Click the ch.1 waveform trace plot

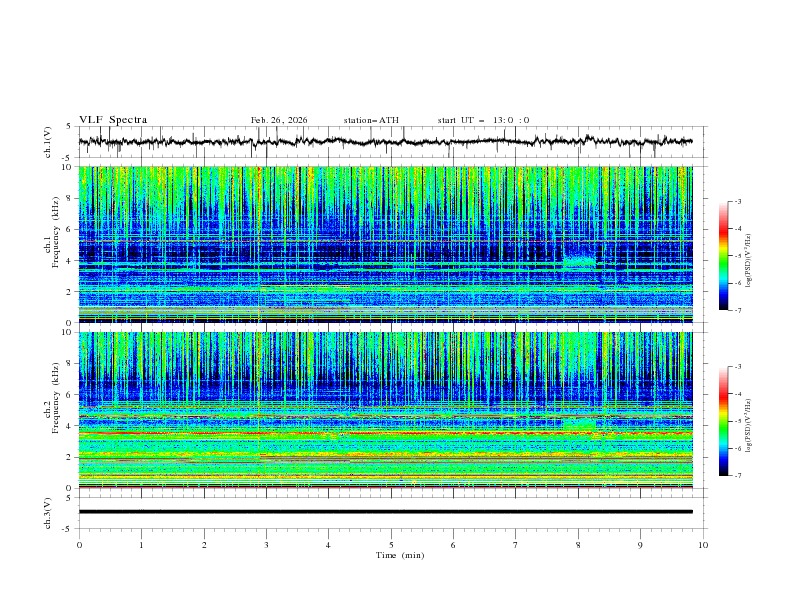pyautogui.click(x=385, y=142)
